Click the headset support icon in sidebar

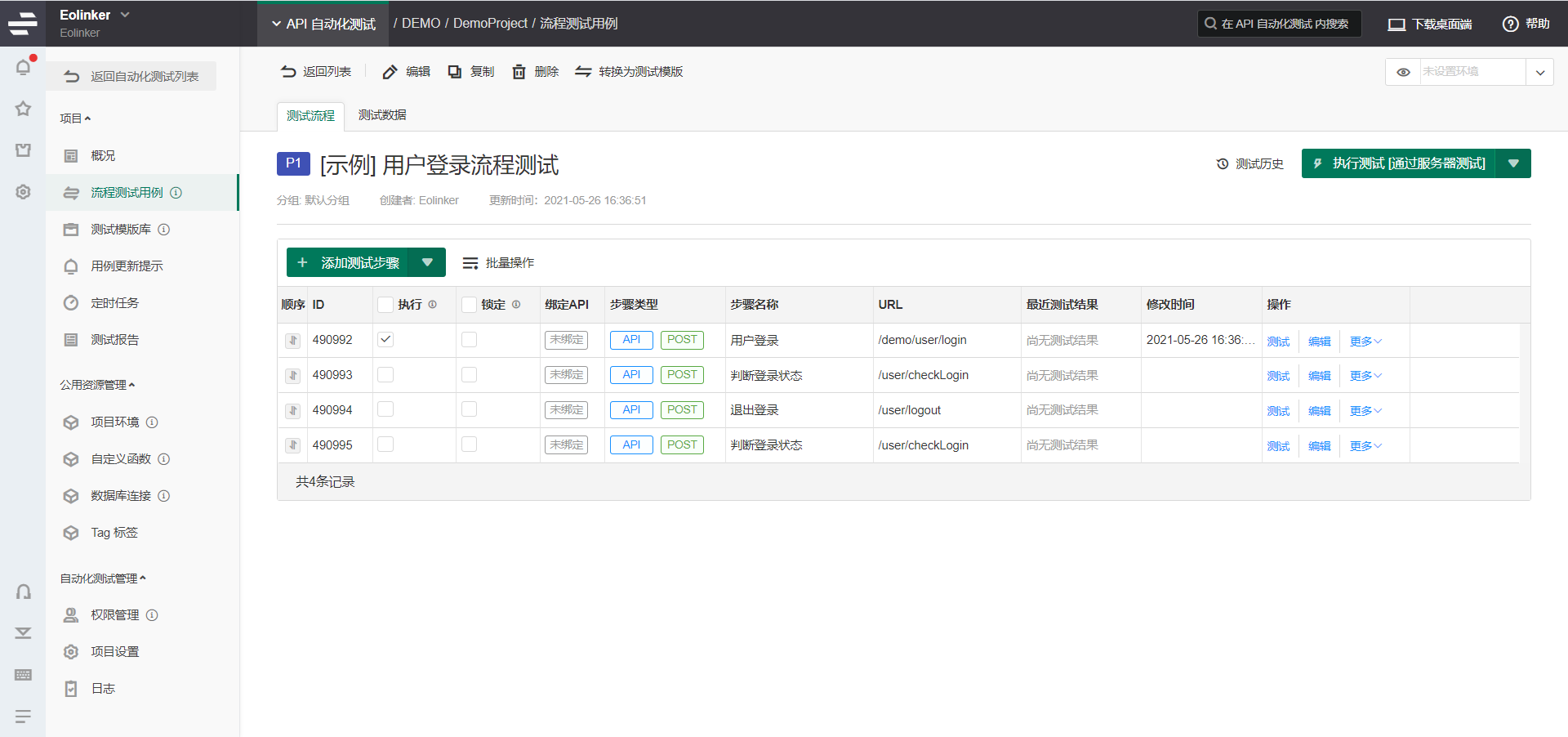coord(24,592)
